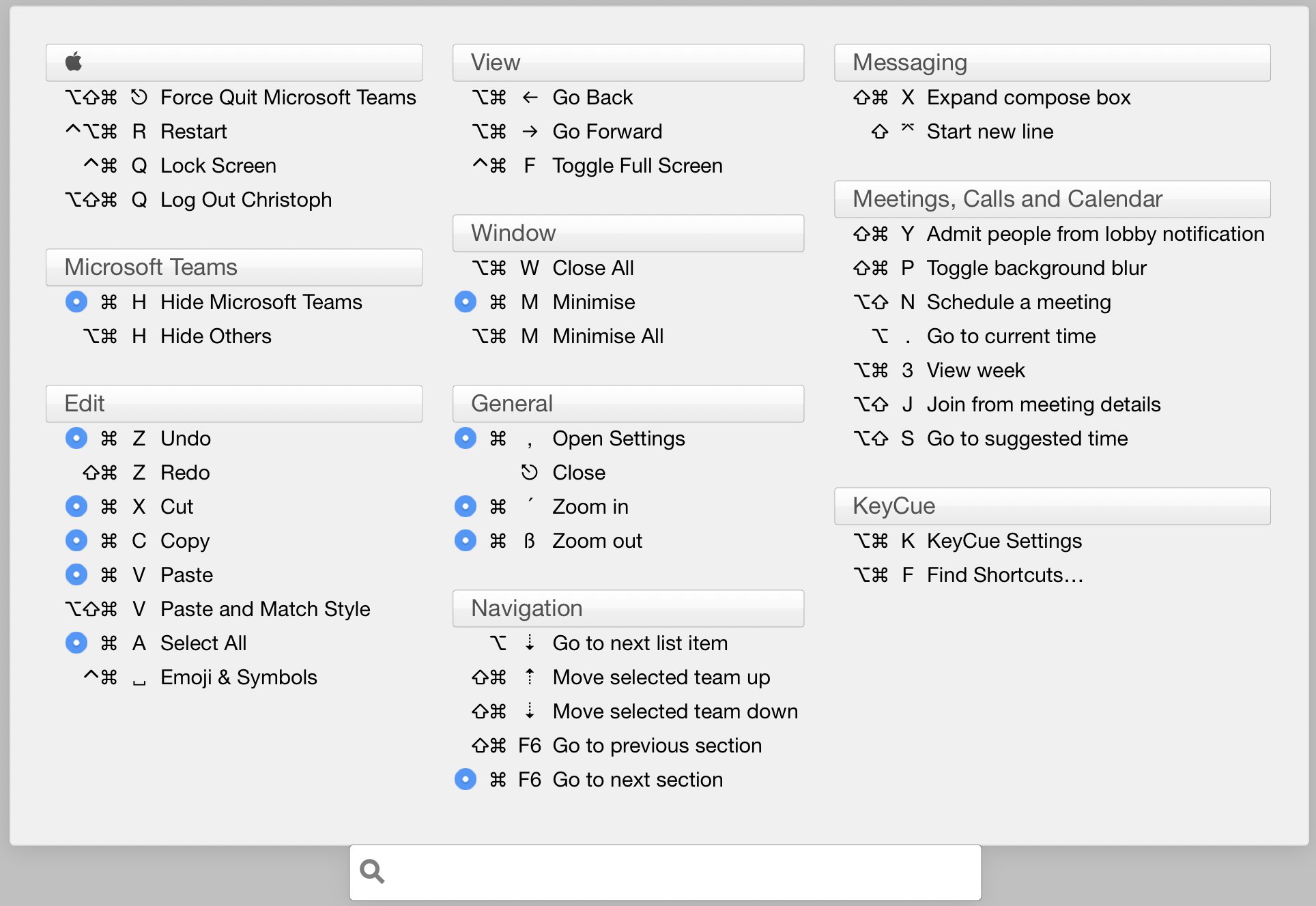Click the blue dot beside Open Settings
This screenshot has width=1316, height=906.
pos(466,438)
